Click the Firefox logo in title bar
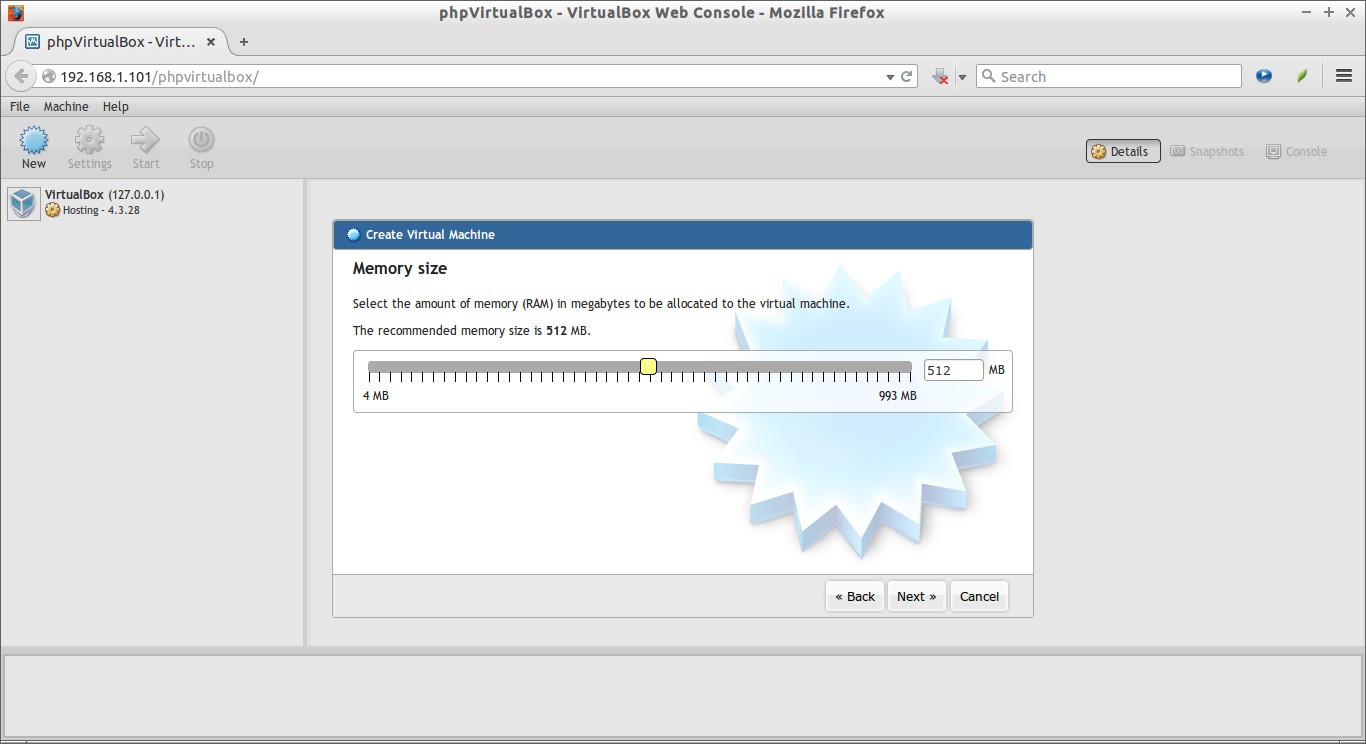 point(15,13)
